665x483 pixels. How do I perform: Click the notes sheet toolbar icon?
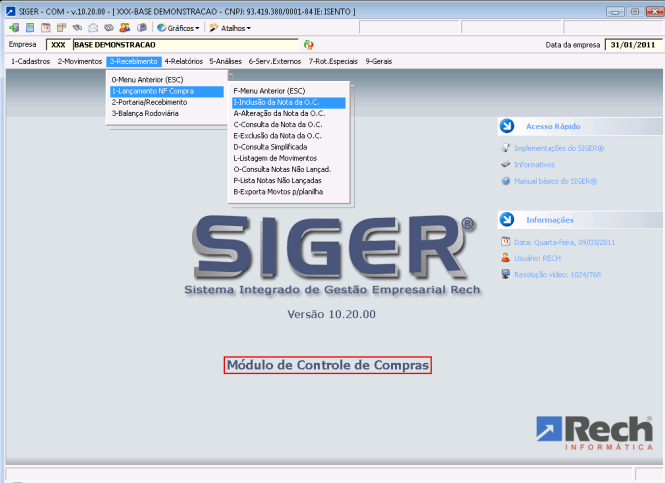pos(61,28)
